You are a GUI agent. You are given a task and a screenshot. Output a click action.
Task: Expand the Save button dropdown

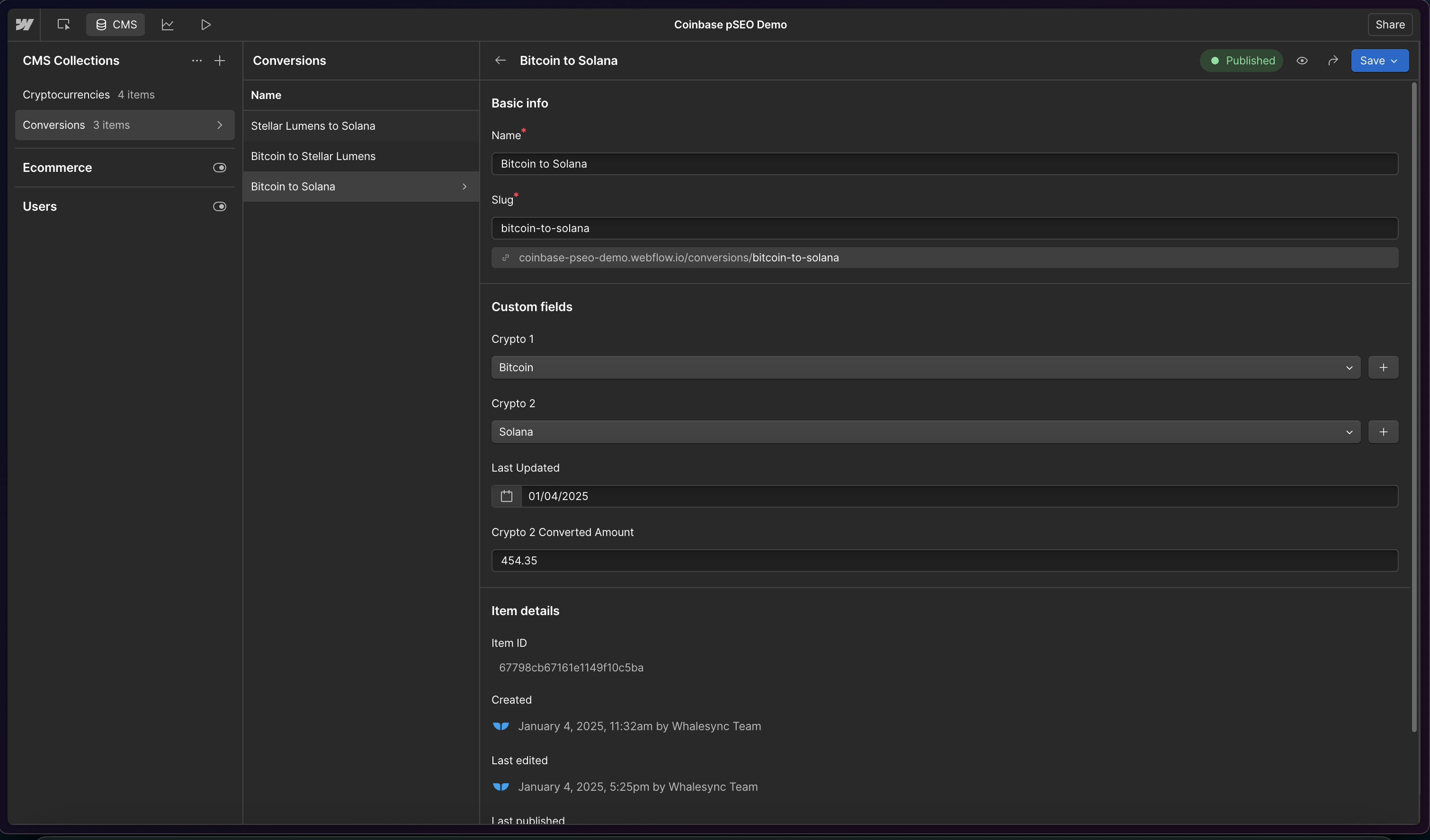coord(1394,61)
